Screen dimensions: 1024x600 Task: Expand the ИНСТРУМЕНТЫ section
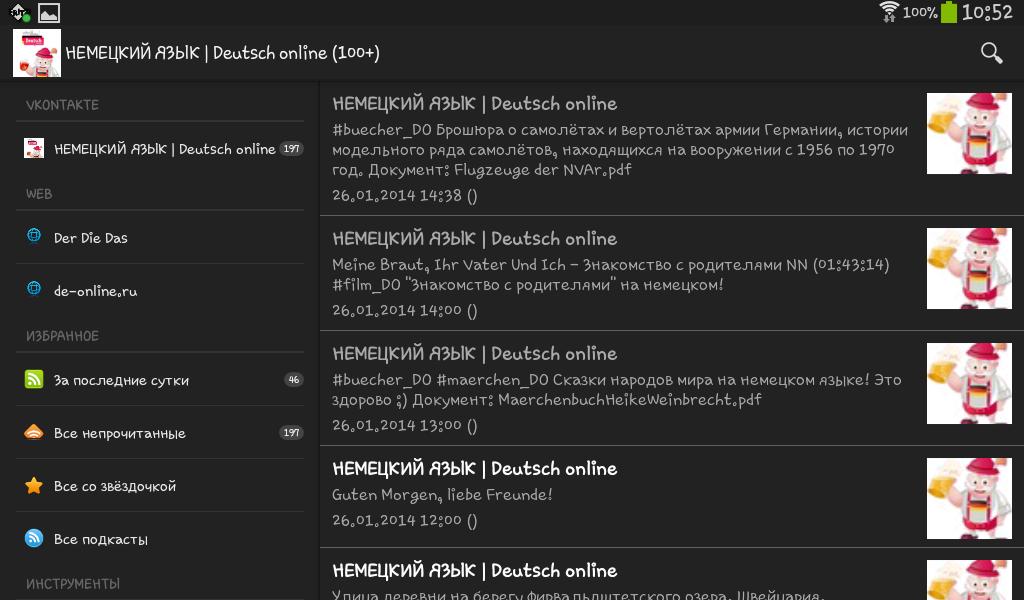pos(160,583)
